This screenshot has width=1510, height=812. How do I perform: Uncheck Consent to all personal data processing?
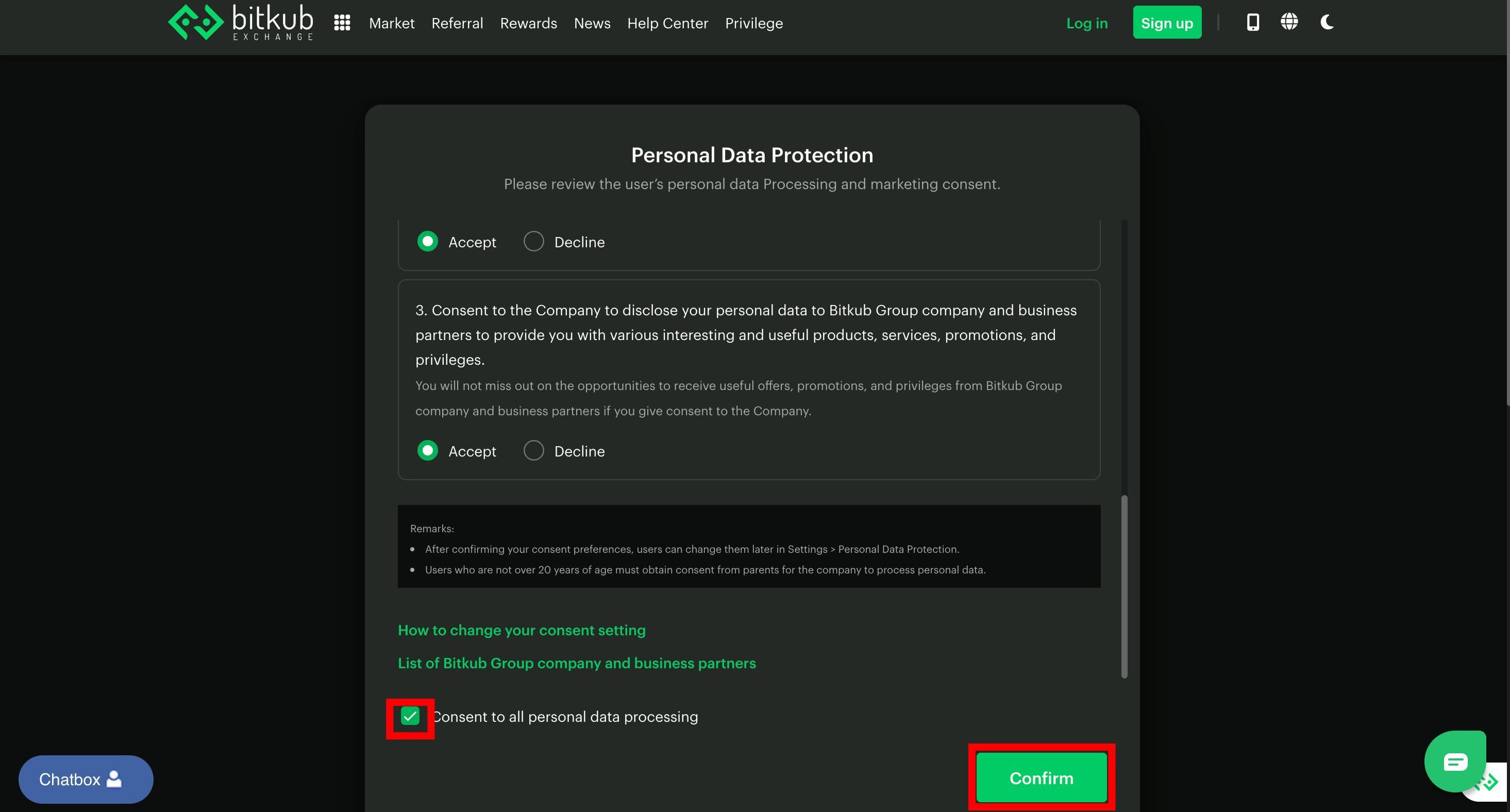410,717
